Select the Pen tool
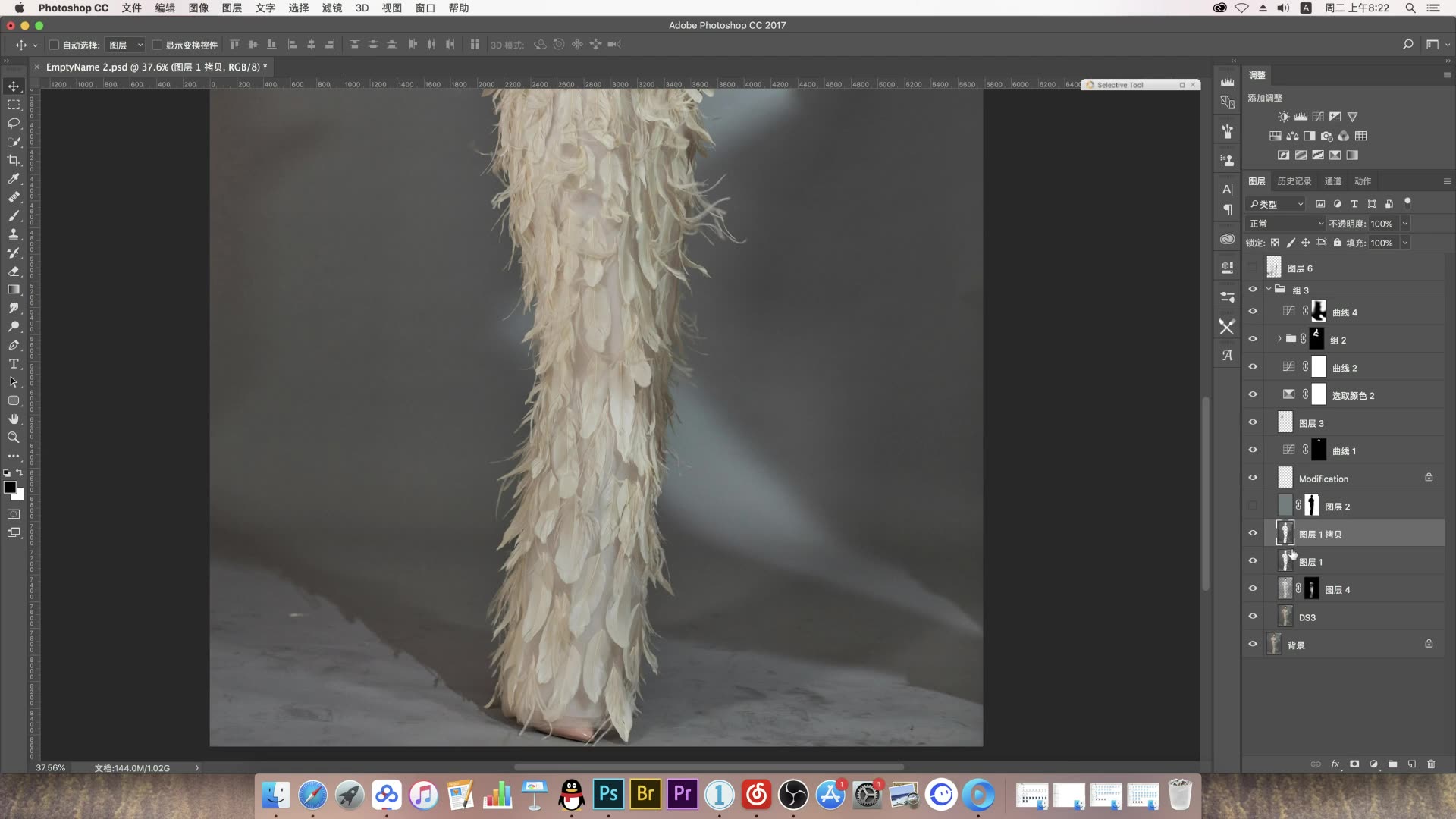The width and height of the screenshot is (1456, 819). coord(14,345)
